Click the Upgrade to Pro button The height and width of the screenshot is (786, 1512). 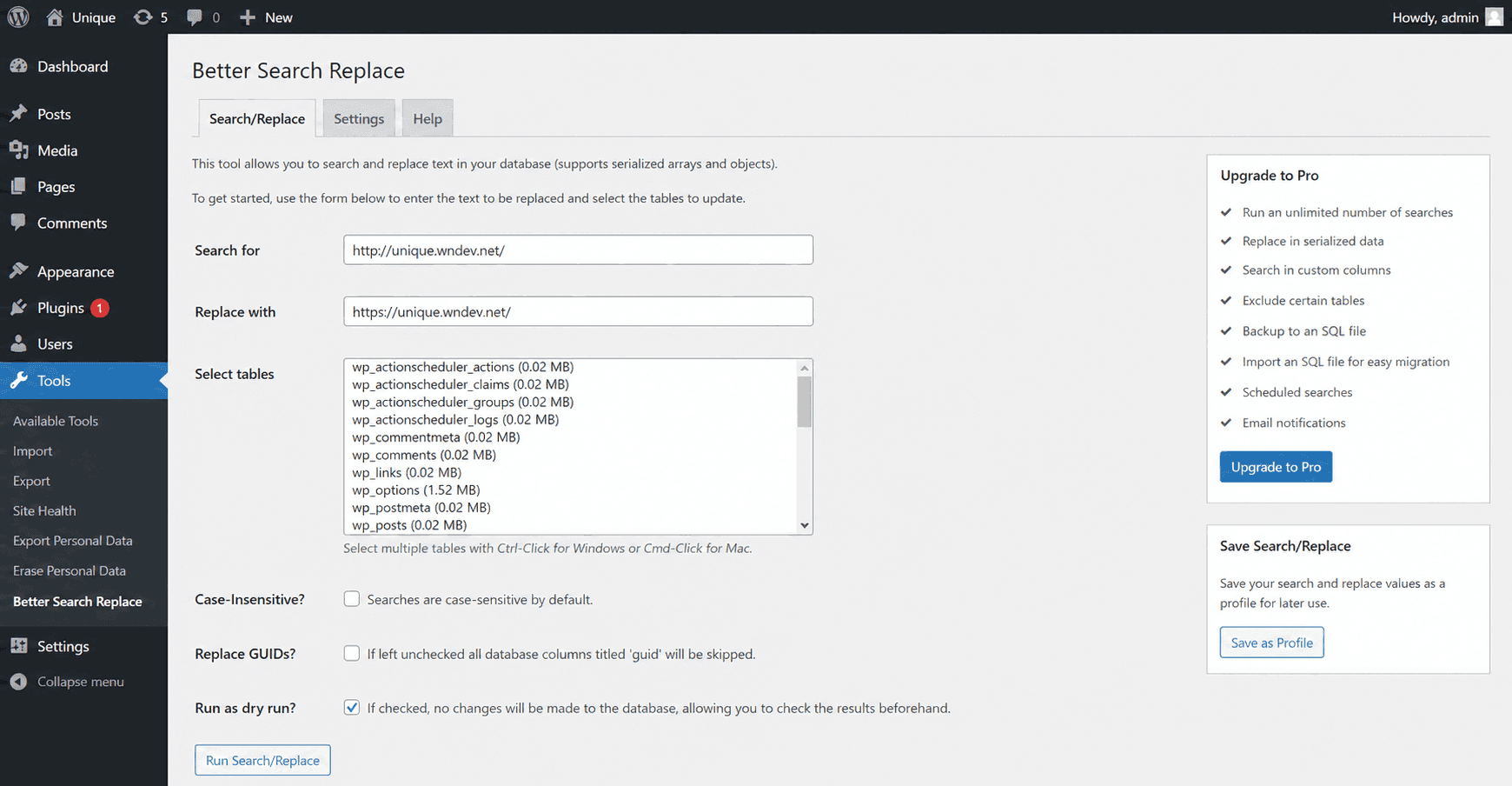click(x=1276, y=467)
